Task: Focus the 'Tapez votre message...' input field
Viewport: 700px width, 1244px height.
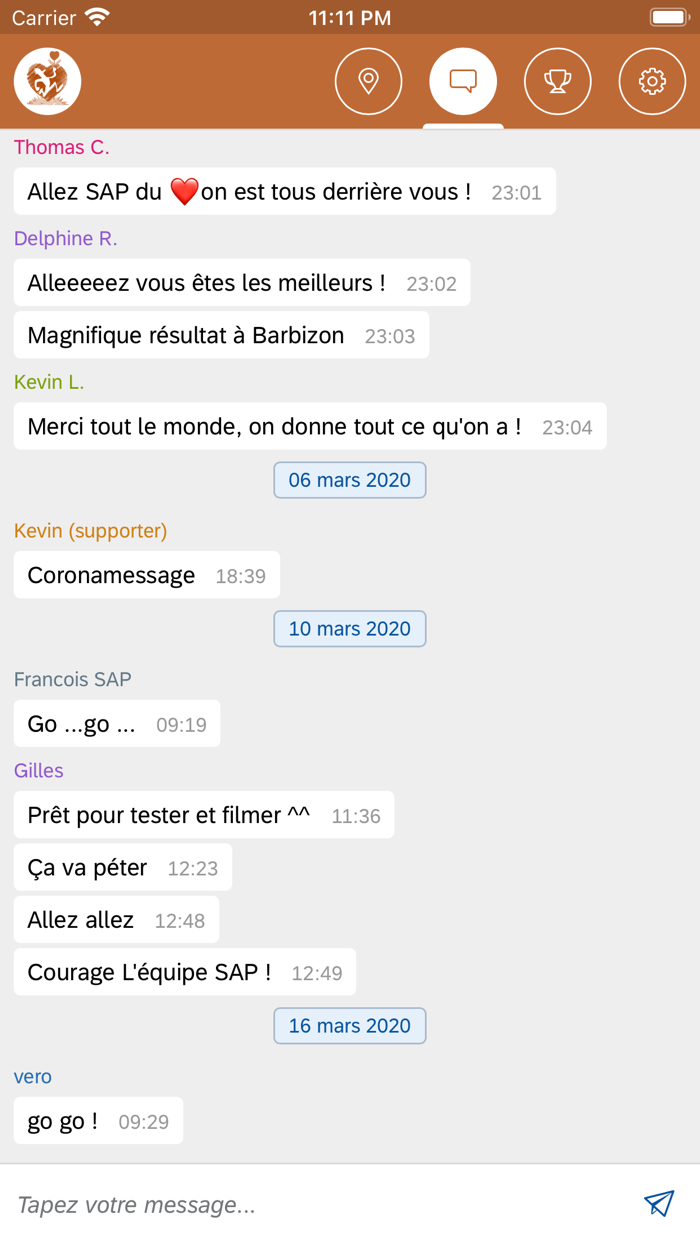Action: click(x=300, y=1205)
